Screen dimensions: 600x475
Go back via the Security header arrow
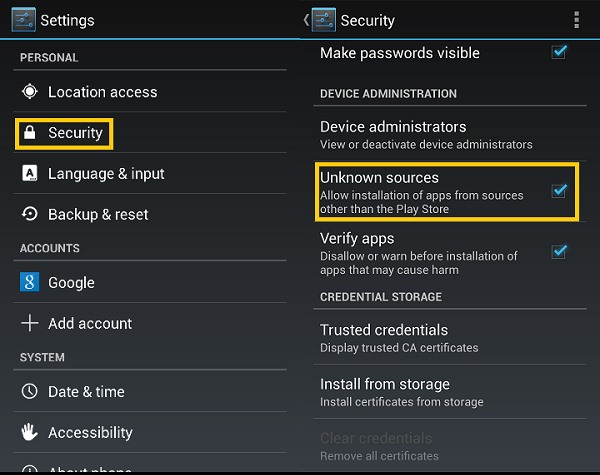pyautogui.click(x=306, y=20)
